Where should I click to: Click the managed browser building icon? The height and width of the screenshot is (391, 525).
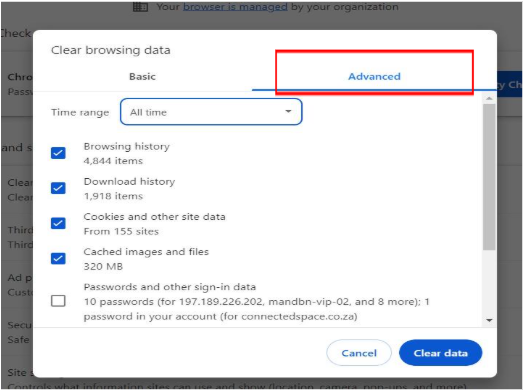click(x=140, y=6)
